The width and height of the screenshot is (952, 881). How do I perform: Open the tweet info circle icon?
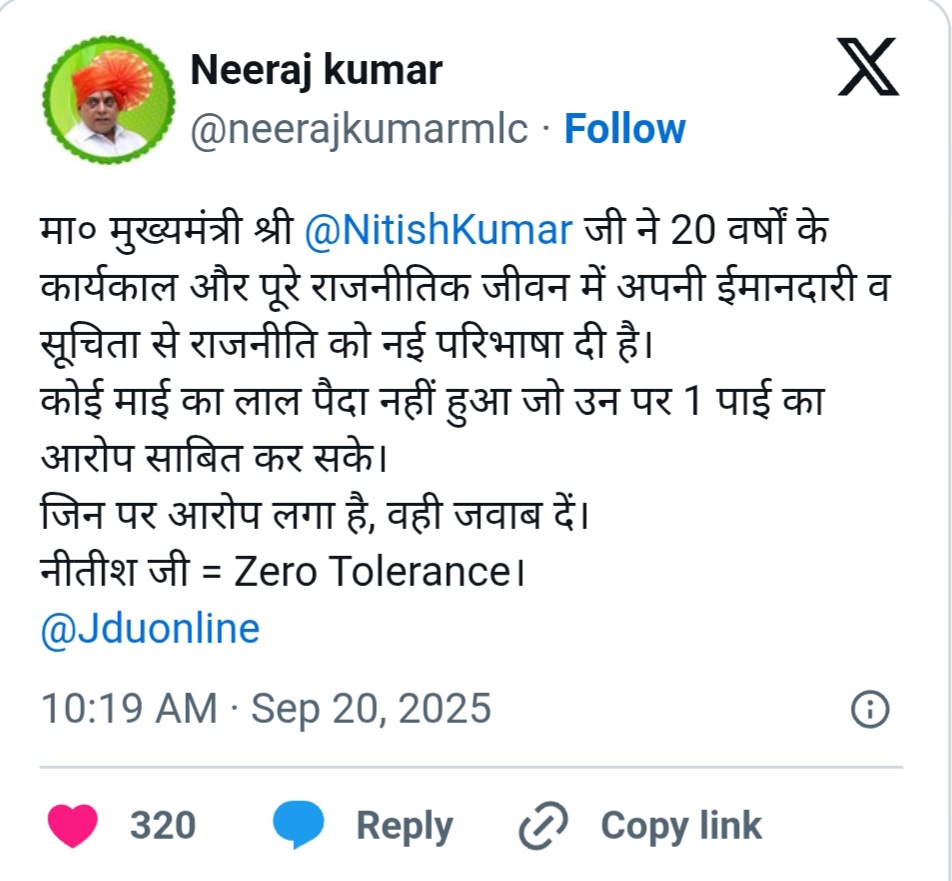pyautogui.click(x=869, y=709)
